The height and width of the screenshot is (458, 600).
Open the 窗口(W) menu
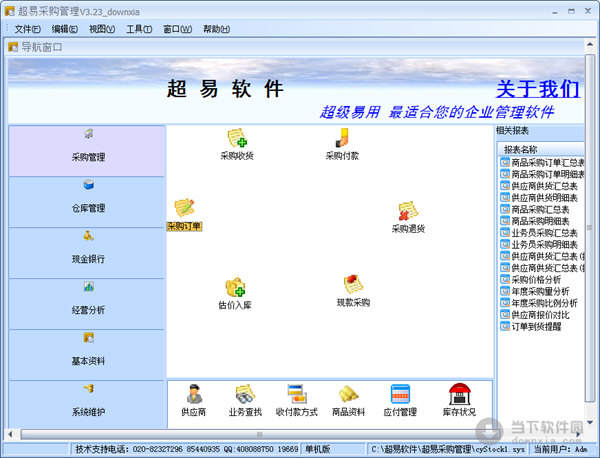pos(178,29)
